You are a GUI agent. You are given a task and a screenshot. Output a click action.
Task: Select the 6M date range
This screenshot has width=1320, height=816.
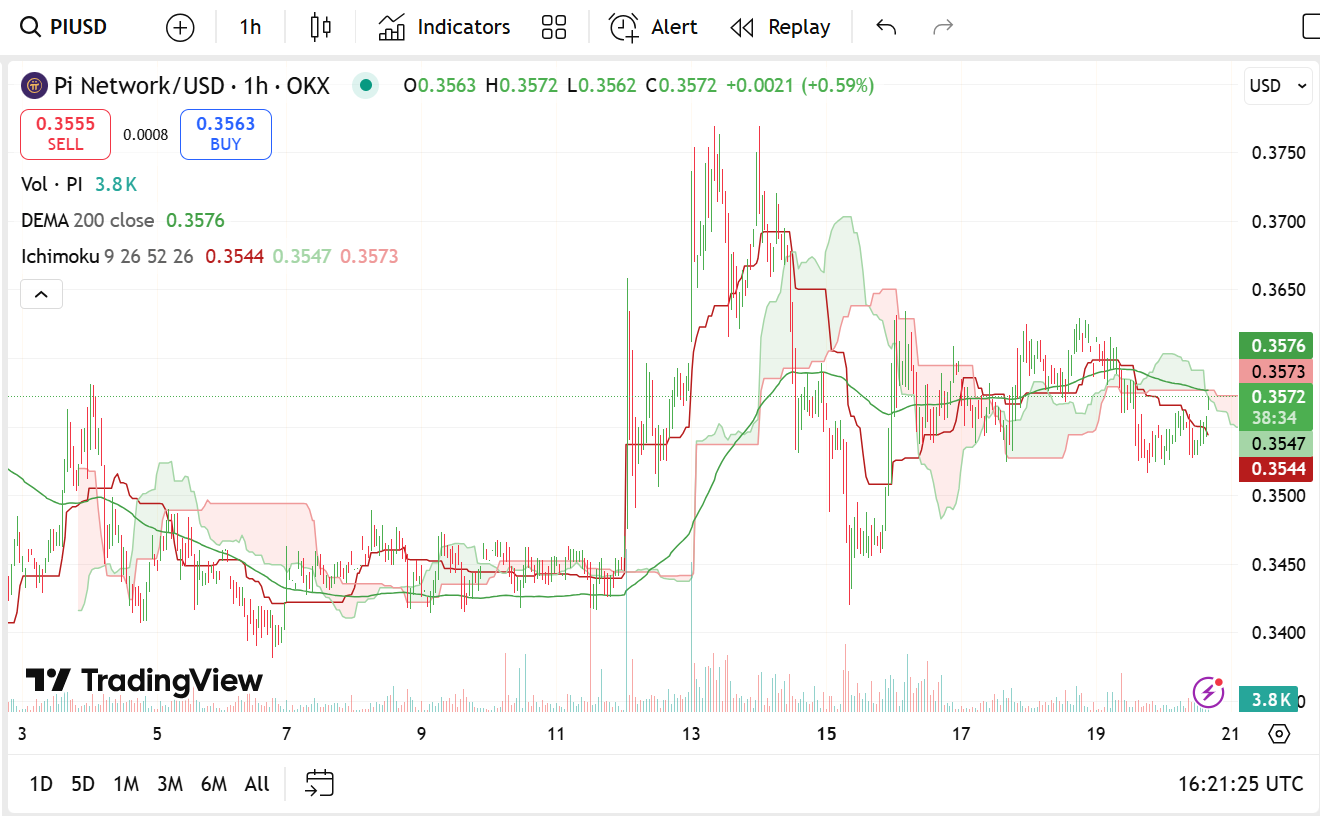(214, 784)
